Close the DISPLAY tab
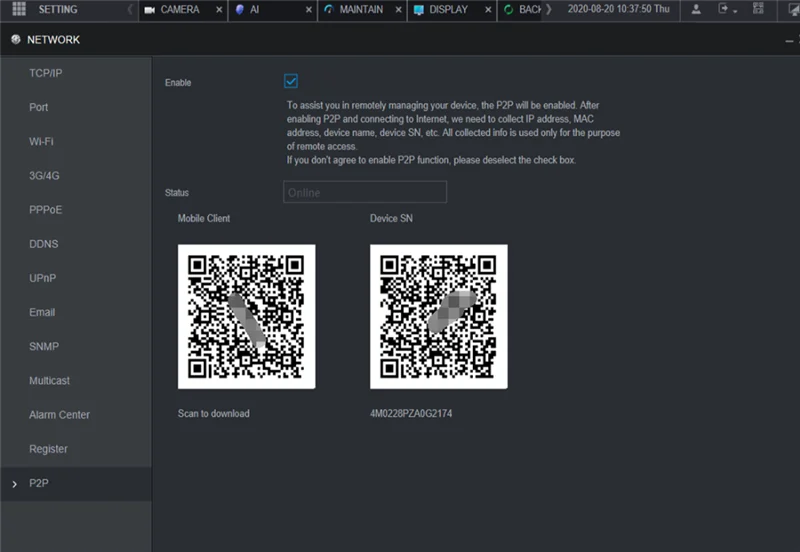Viewport: 800px width, 552px height. tap(488, 10)
